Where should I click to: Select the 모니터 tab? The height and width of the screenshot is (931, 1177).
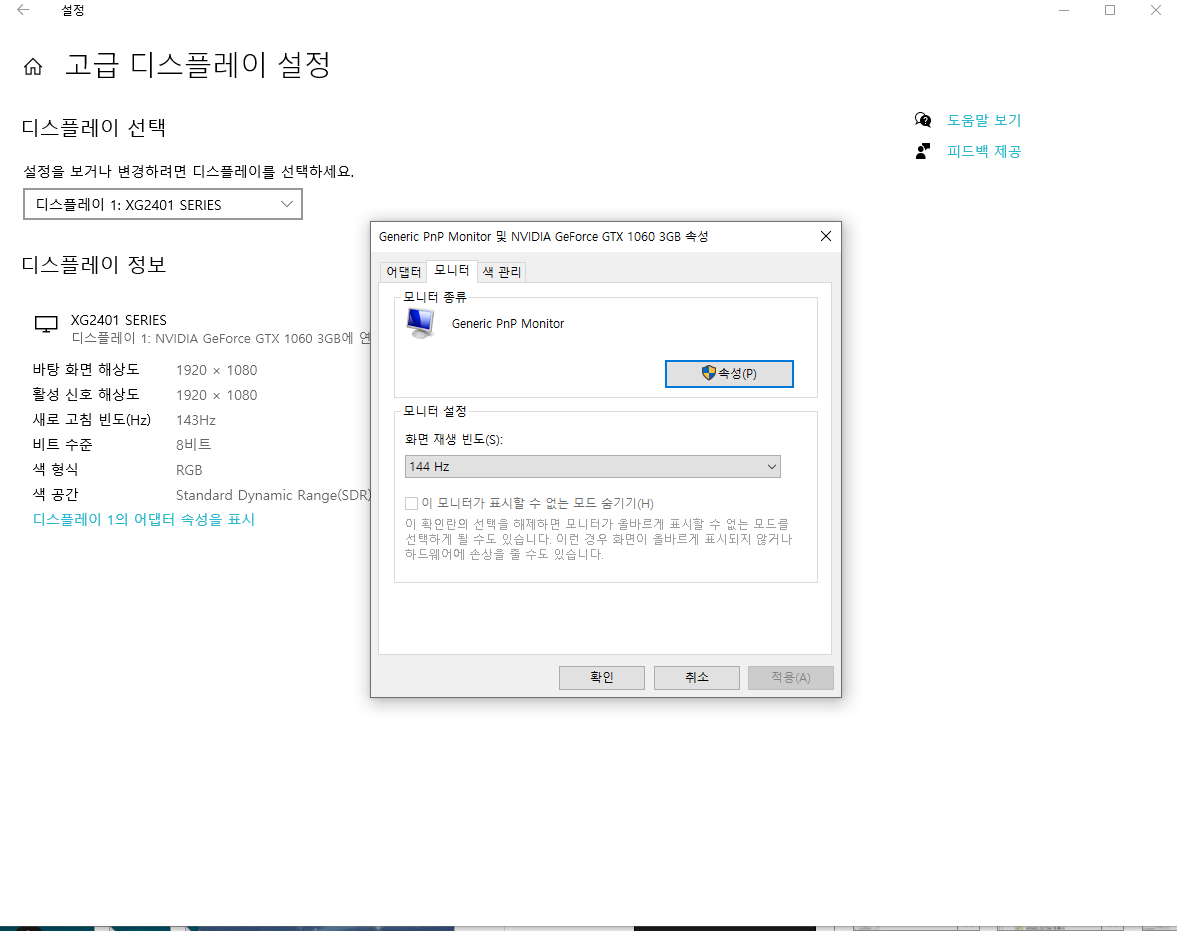tap(452, 270)
